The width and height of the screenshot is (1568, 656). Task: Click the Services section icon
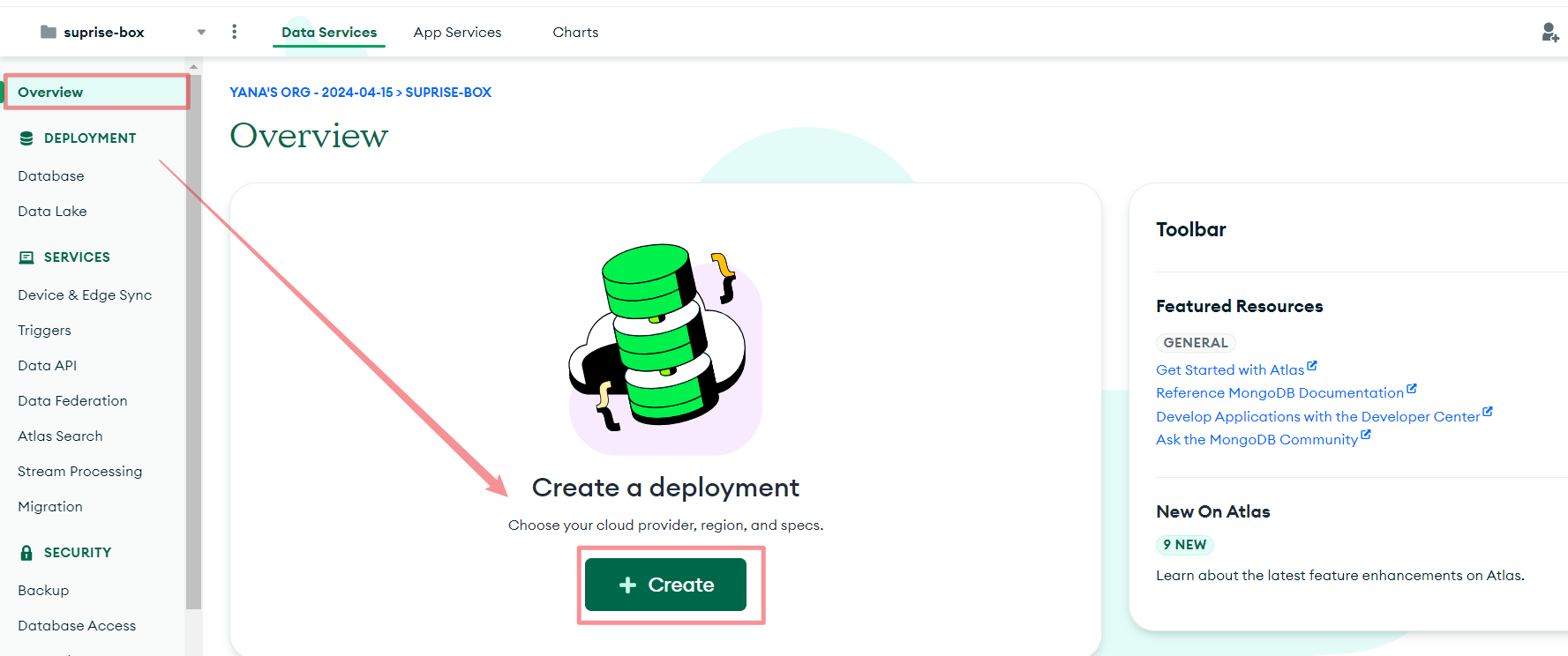coord(26,257)
